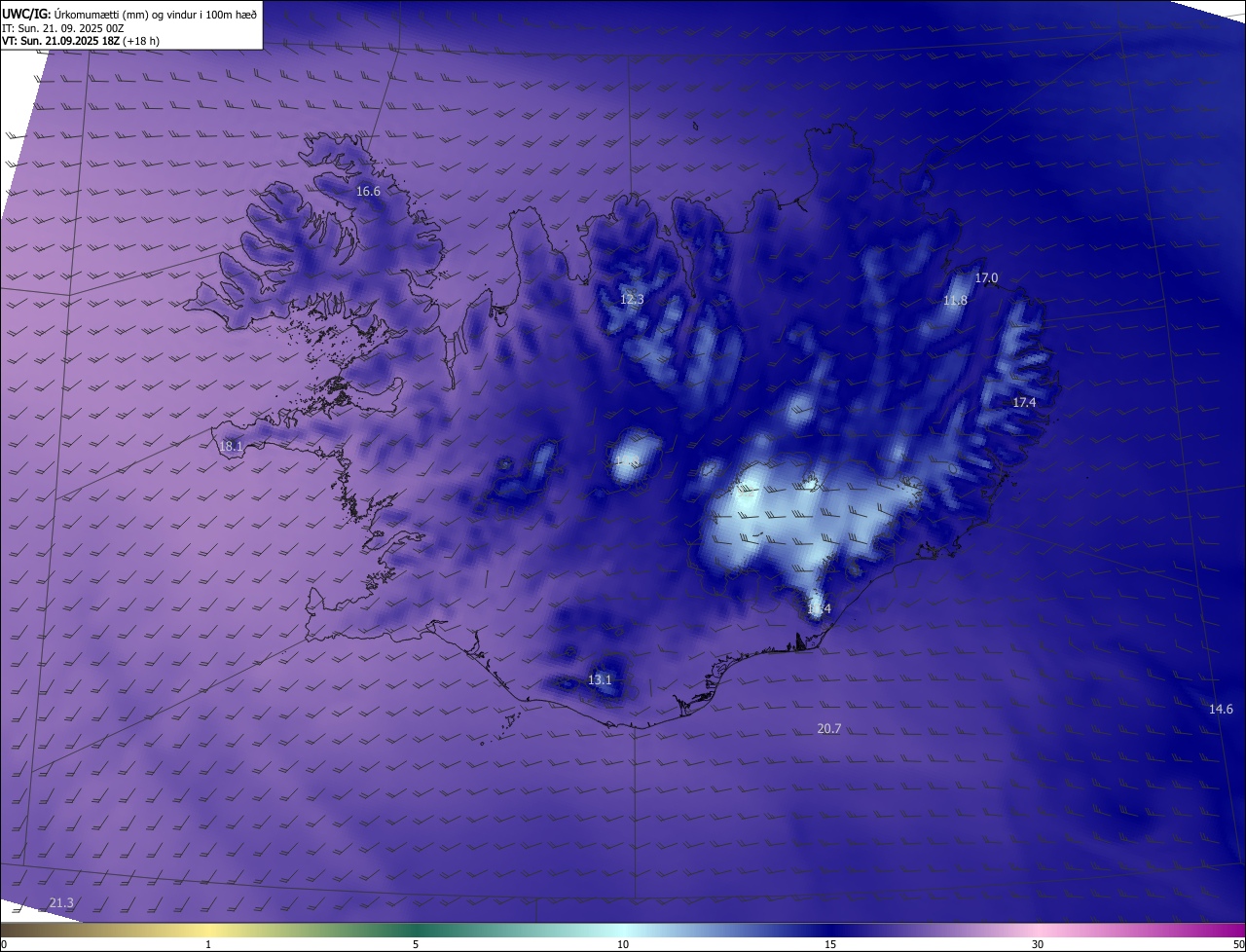
Task: Click the 17.4 value near the east coast
Action: click(x=1024, y=403)
